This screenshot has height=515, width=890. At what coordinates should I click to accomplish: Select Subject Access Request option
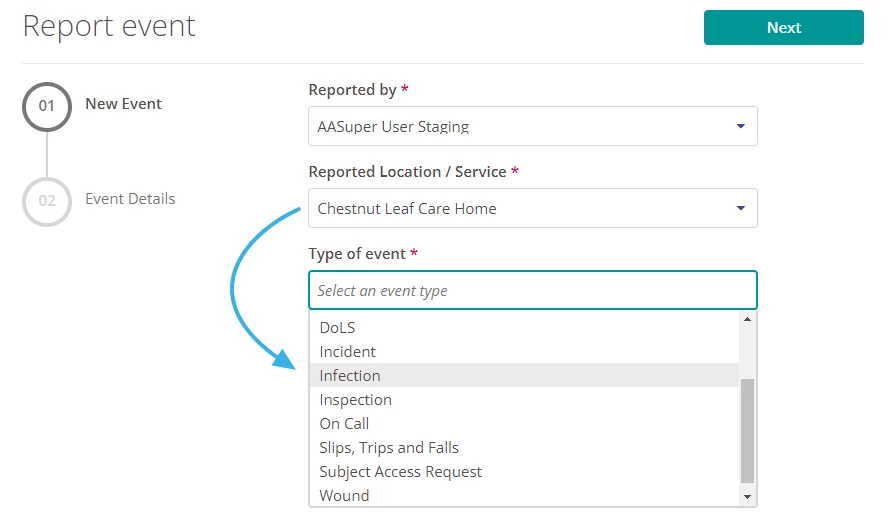400,471
